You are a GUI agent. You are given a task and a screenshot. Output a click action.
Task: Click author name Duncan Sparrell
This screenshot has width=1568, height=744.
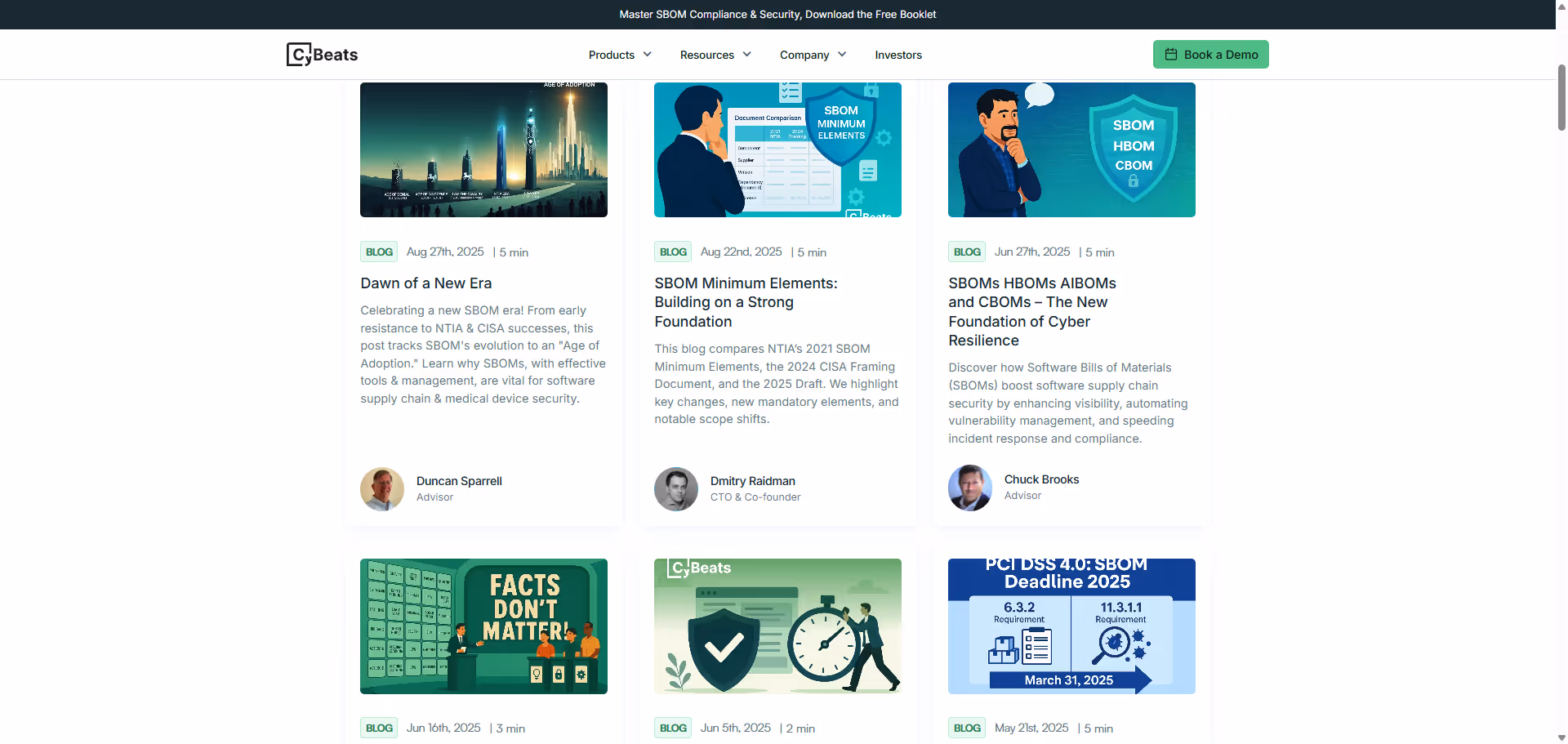coord(459,481)
